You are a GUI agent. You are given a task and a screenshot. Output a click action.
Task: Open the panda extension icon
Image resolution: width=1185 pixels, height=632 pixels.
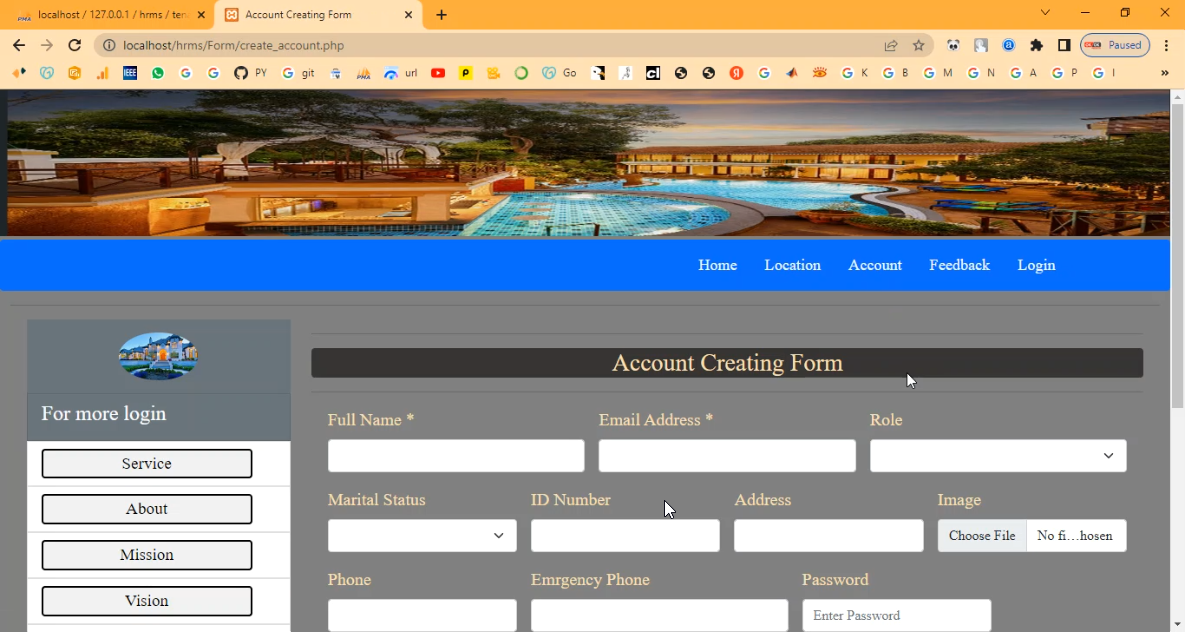pyautogui.click(x=953, y=45)
